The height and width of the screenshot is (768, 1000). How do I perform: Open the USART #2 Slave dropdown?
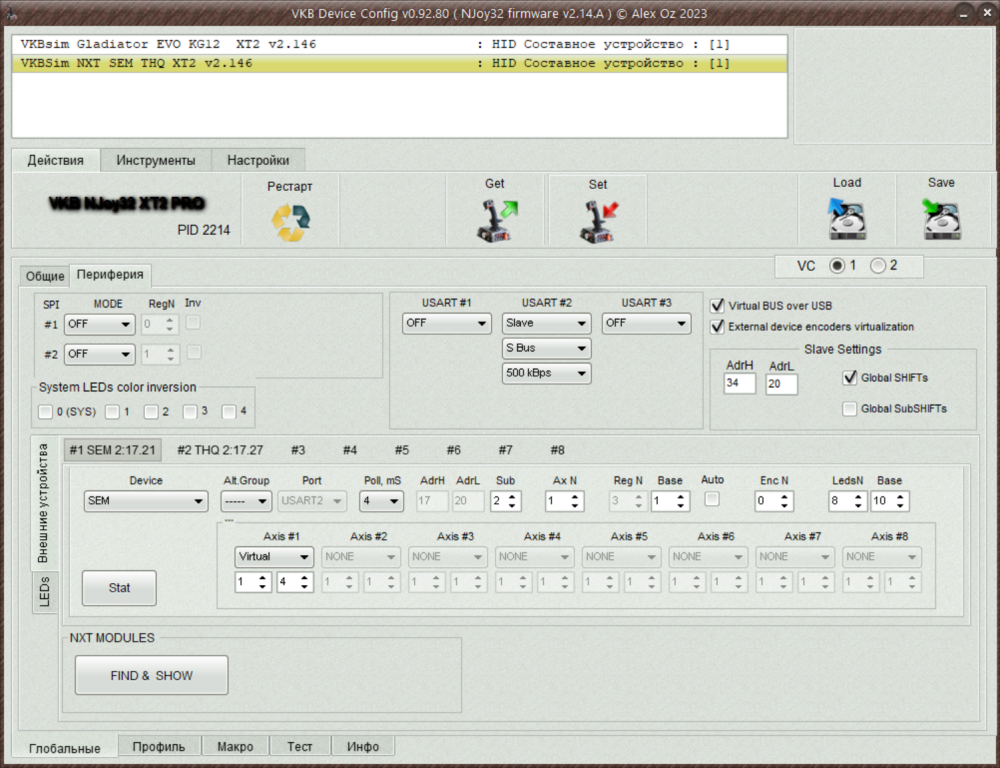(546, 324)
